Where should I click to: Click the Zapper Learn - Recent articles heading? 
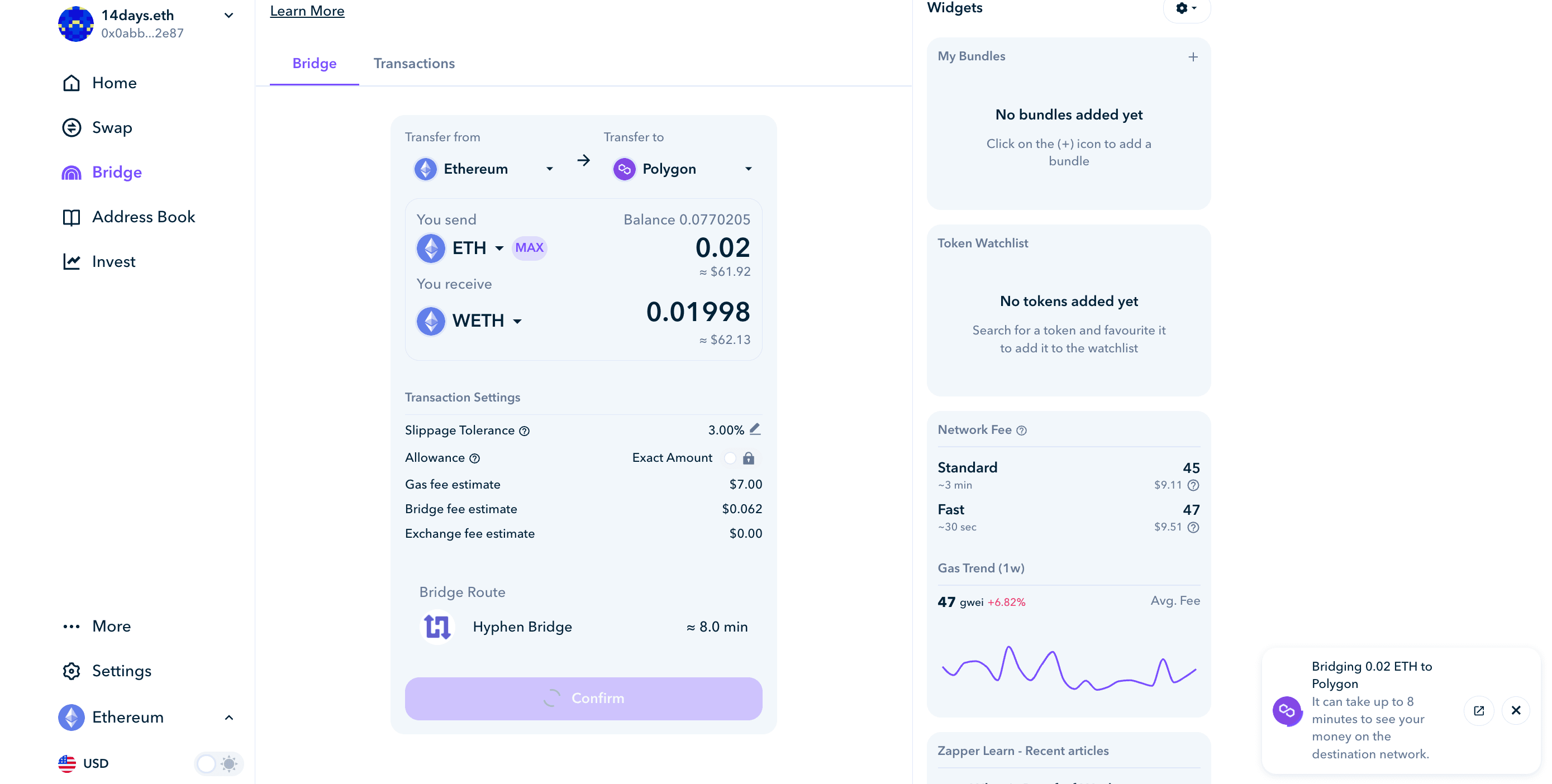pos(1023,751)
